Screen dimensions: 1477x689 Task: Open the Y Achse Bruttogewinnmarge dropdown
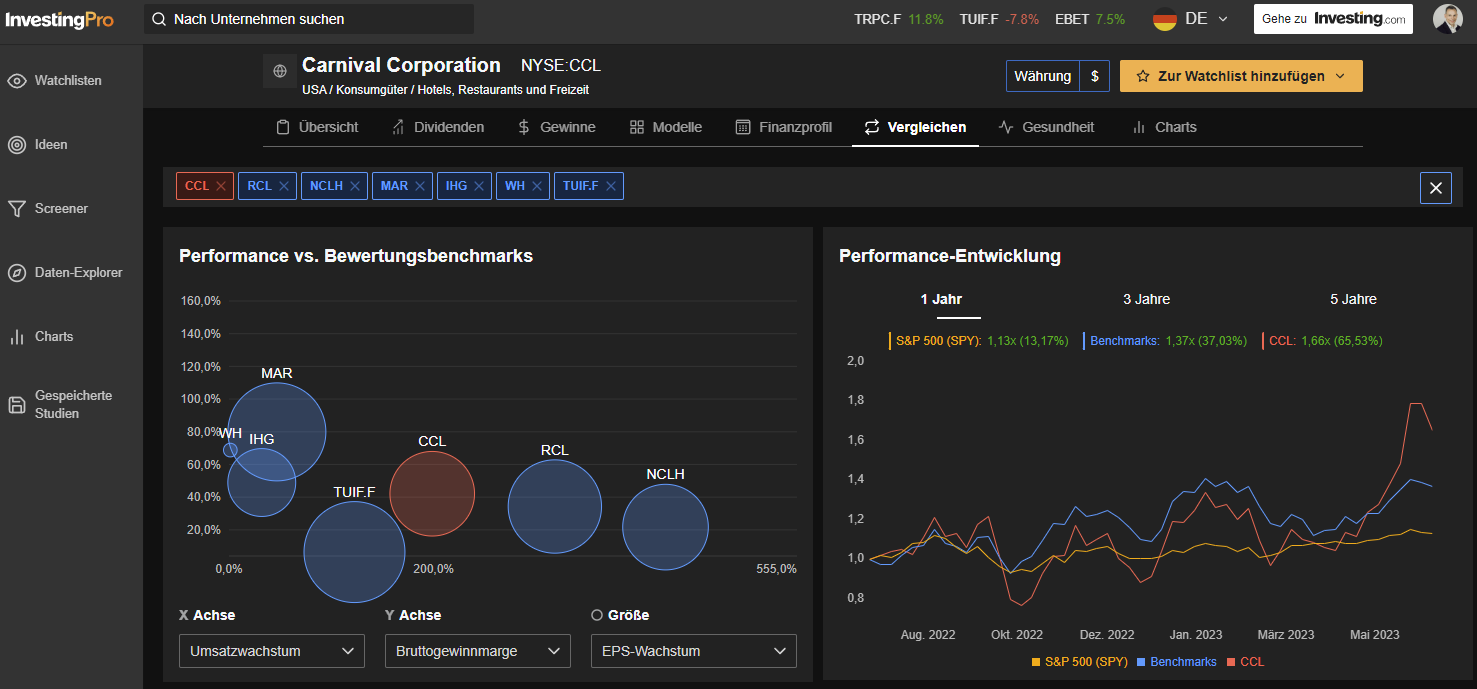point(478,651)
